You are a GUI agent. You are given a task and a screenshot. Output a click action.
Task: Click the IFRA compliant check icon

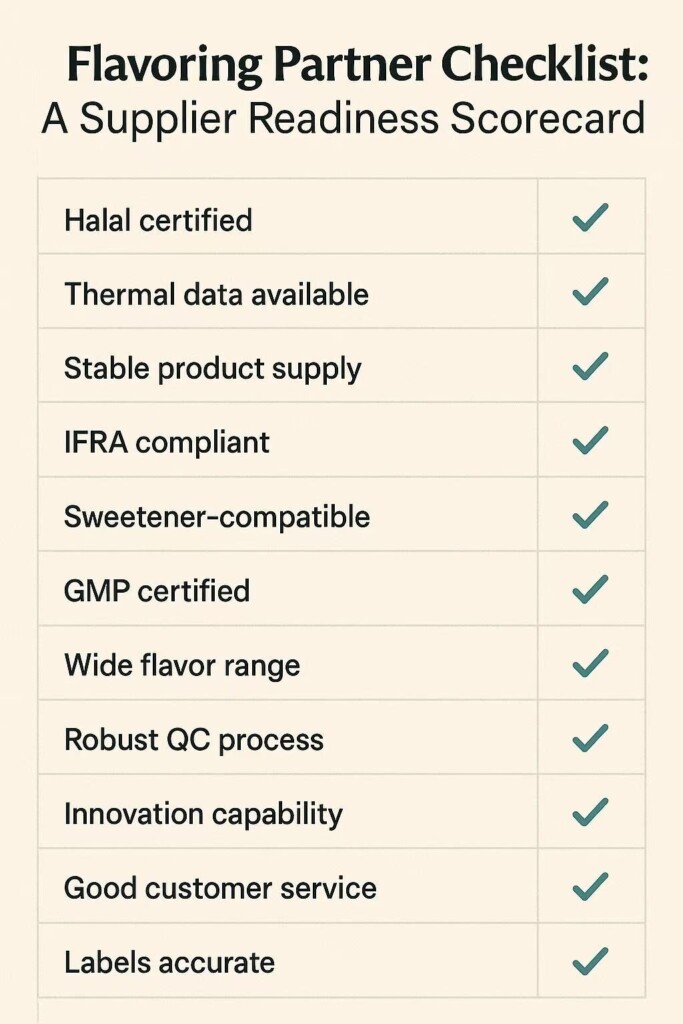coord(590,440)
